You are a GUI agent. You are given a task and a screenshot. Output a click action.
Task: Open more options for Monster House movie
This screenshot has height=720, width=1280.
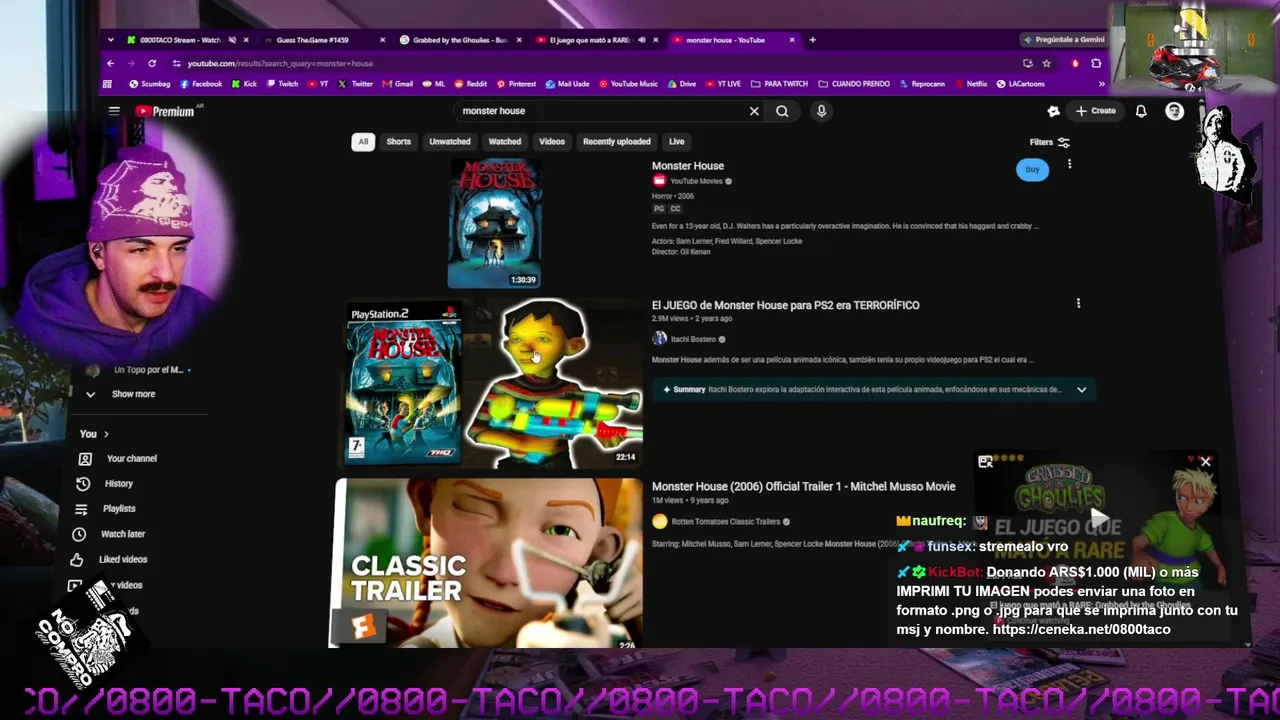click(x=1069, y=165)
